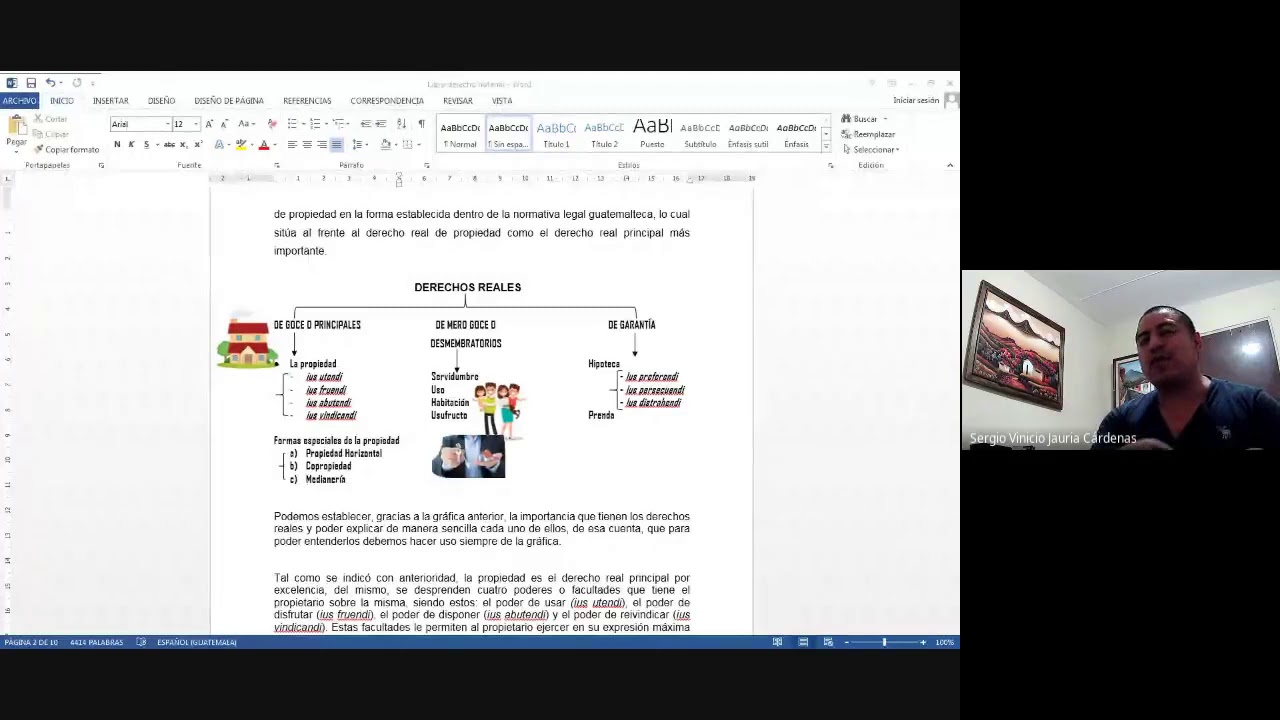Viewport: 1280px width, 720px height.
Task: Open the font name Arial dropdown
Action: tap(167, 124)
